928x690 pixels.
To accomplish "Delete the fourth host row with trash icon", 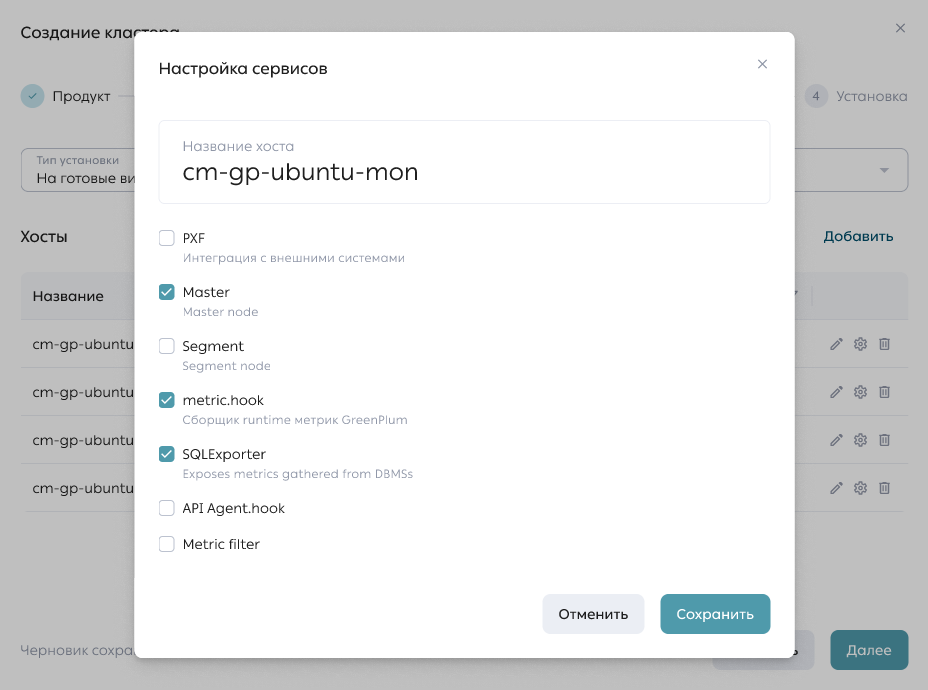I will point(884,488).
